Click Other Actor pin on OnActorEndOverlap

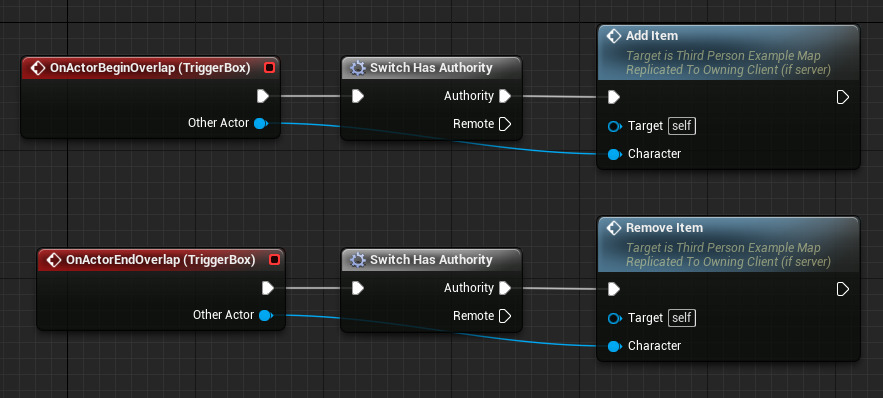pos(265,315)
